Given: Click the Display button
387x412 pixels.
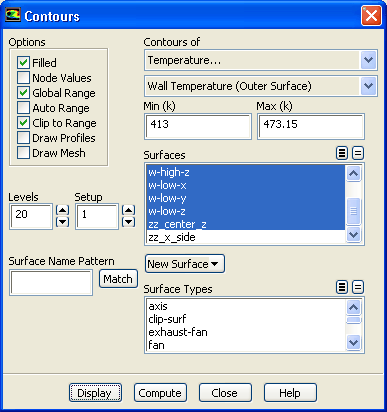Looking at the screenshot, I should tap(95, 393).
